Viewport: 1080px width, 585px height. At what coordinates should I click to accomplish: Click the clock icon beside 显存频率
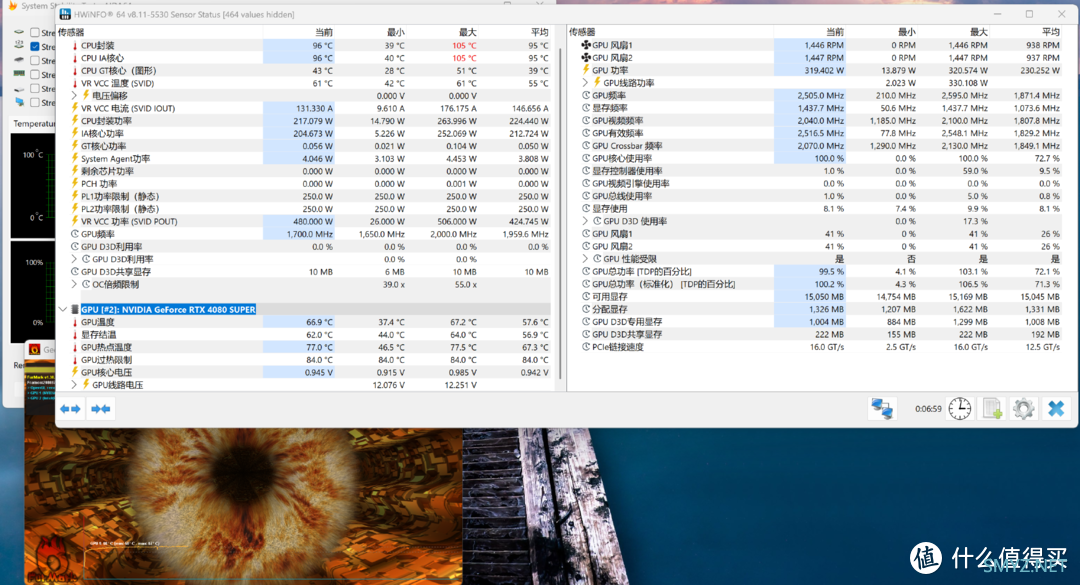tap(587, 108)
